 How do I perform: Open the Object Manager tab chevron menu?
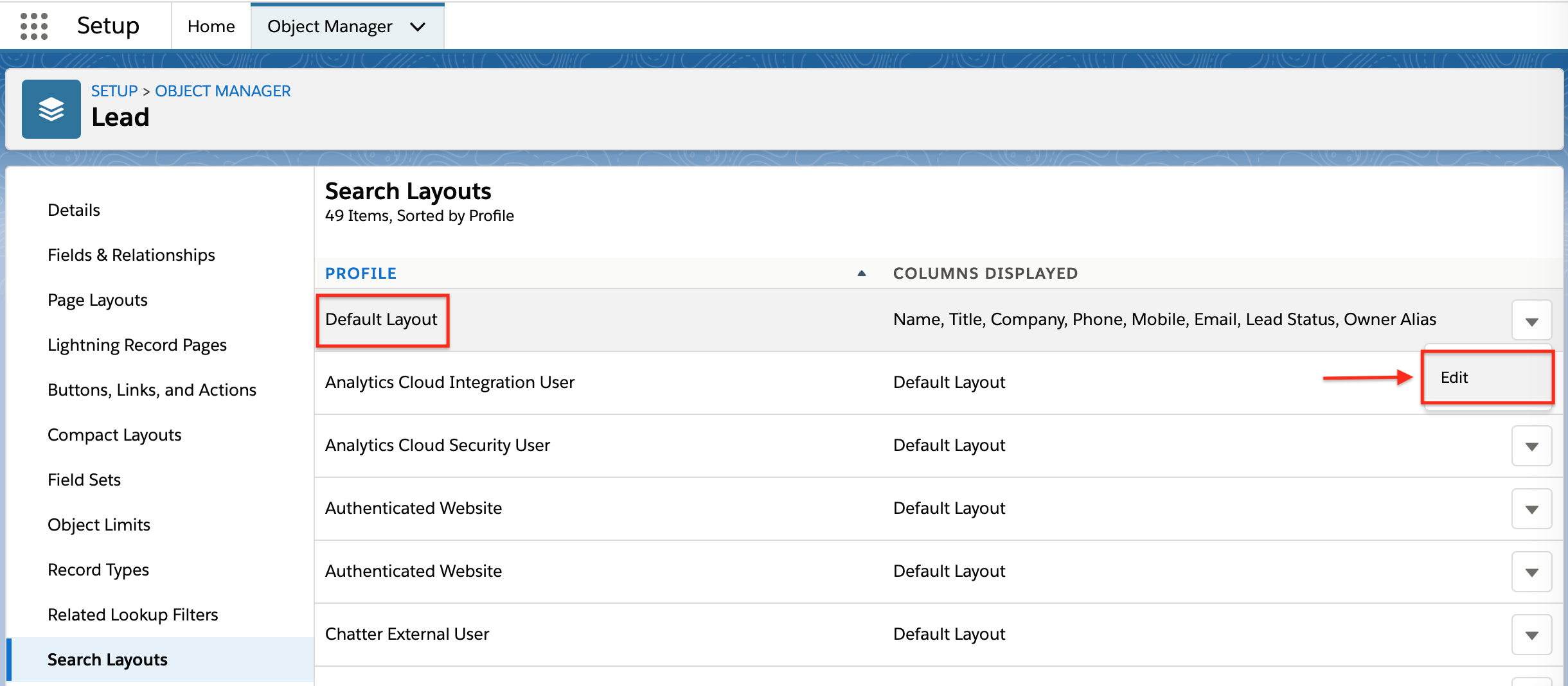pyautogui.click(x=418, y=27)
